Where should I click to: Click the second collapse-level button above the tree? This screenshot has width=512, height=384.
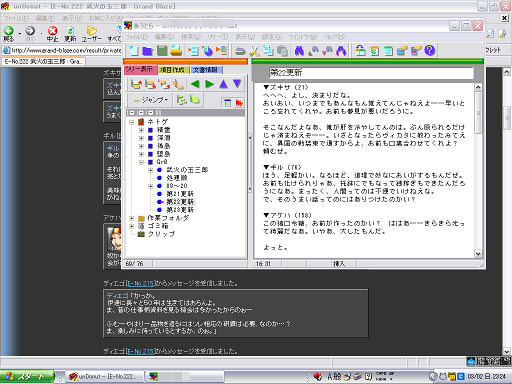(141, 113)
